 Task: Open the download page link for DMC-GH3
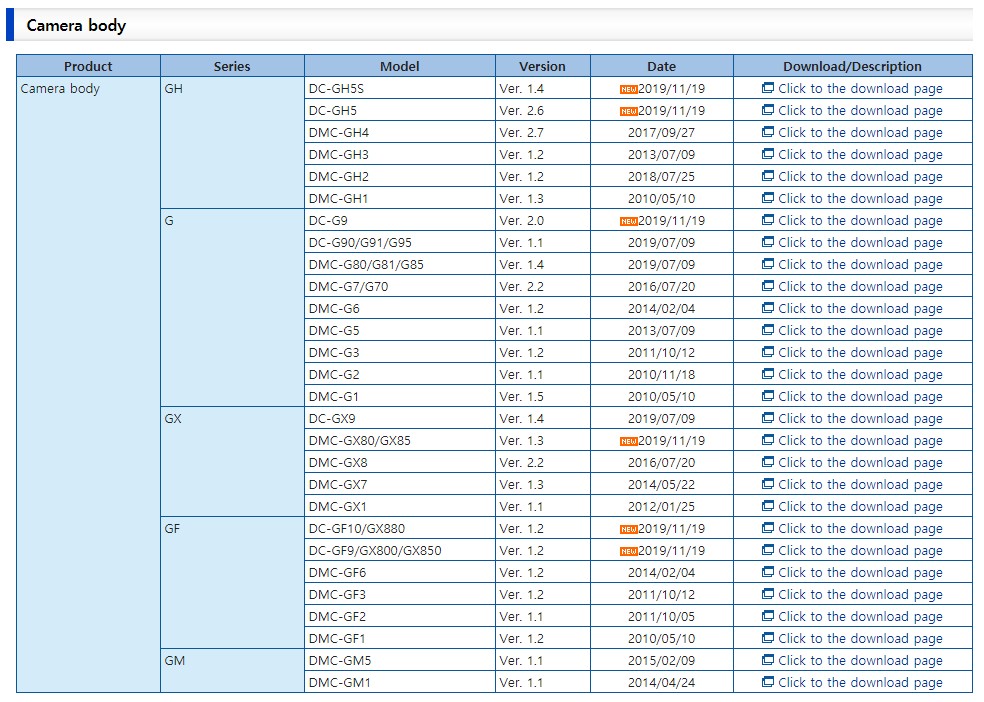click(x=860, y=154)
